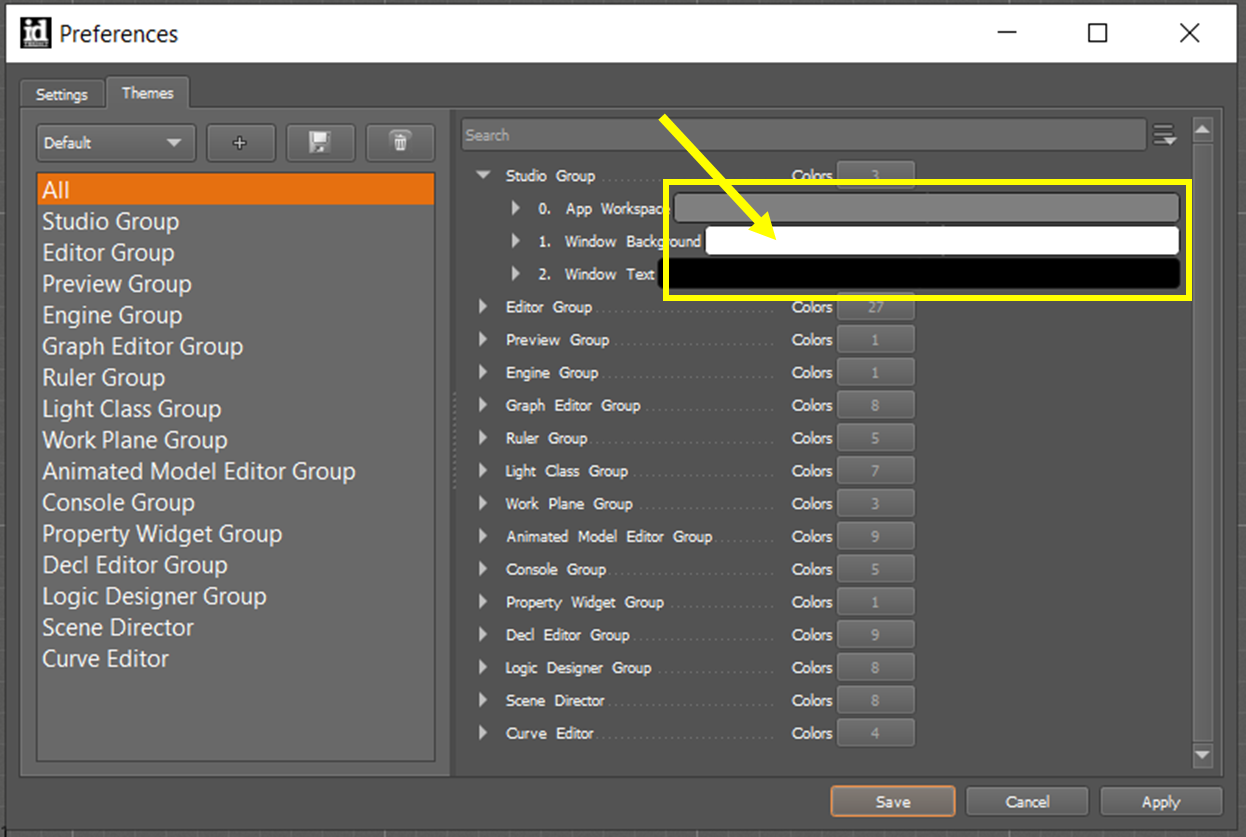
Task: Select Console Group in the left list
Action: coord(236,503)
